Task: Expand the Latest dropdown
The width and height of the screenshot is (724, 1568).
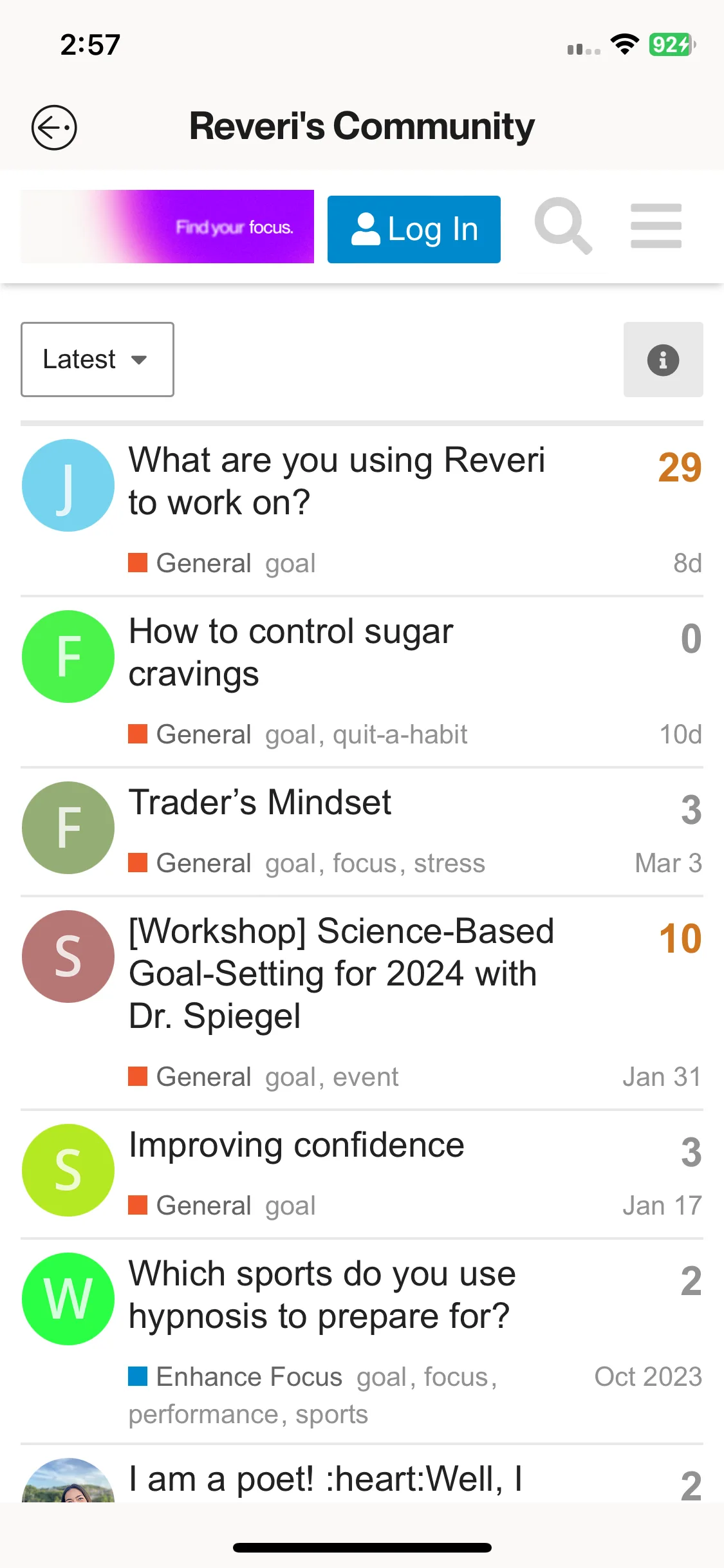Action: click(97, 360)
